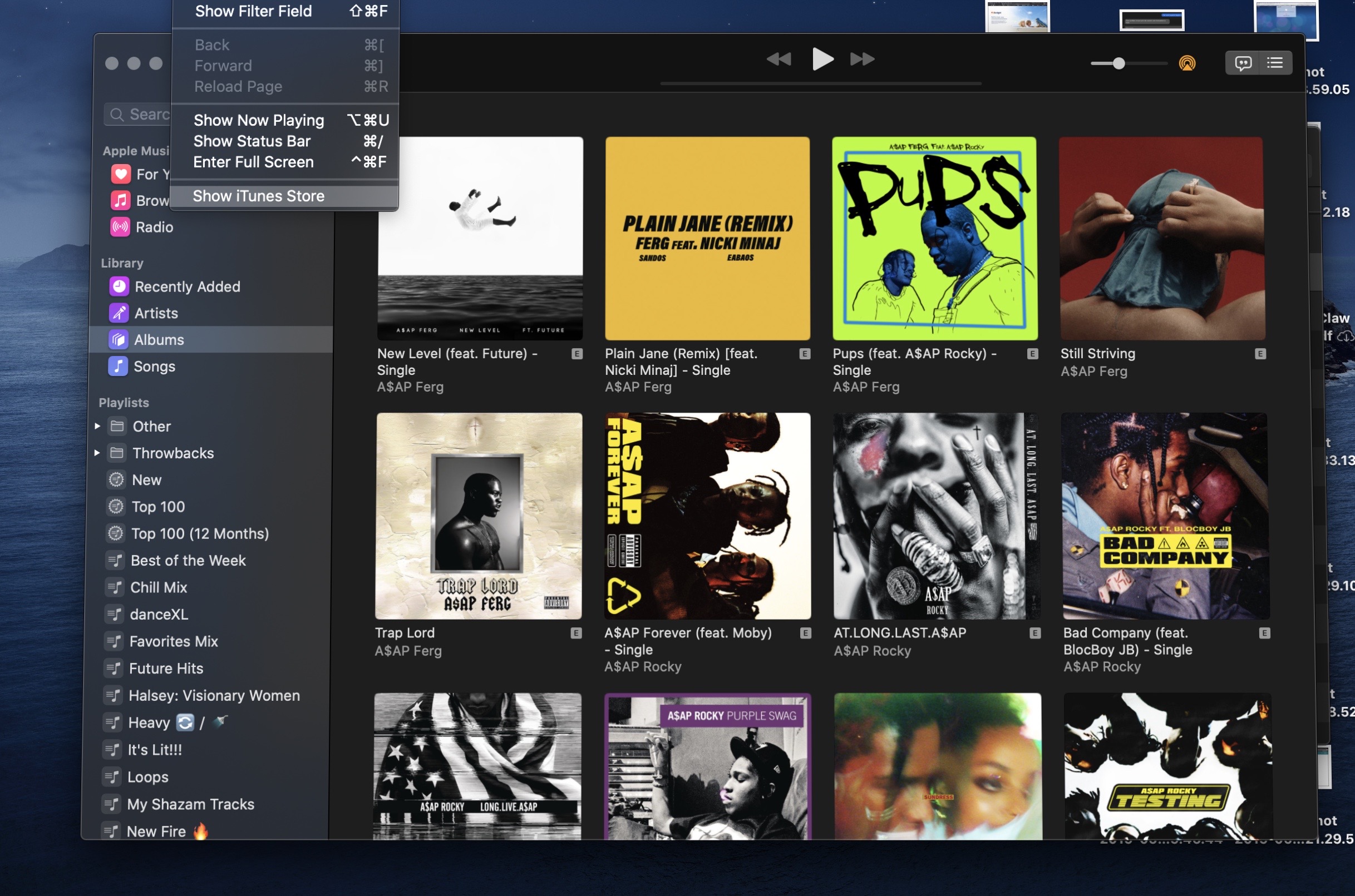
Task: Adjust the volume slider knob
Action: [1119, 63]
